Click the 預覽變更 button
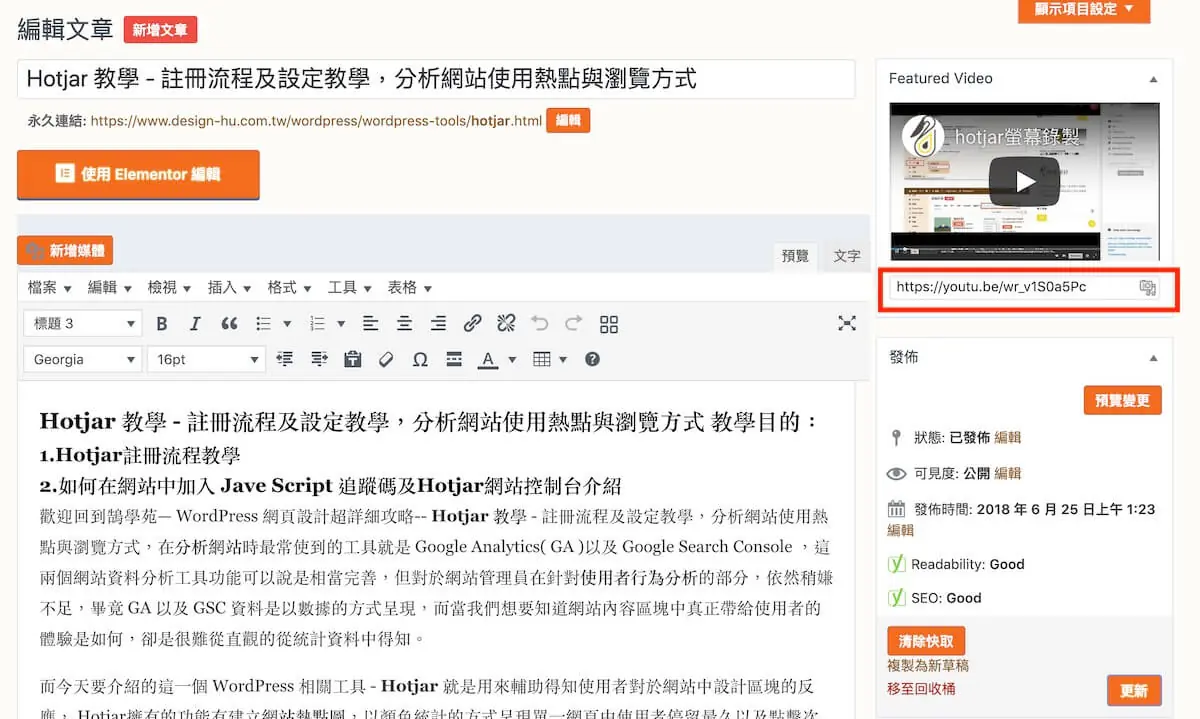1200x719 pixels. pyautogui.click(x=1122, y=401)
